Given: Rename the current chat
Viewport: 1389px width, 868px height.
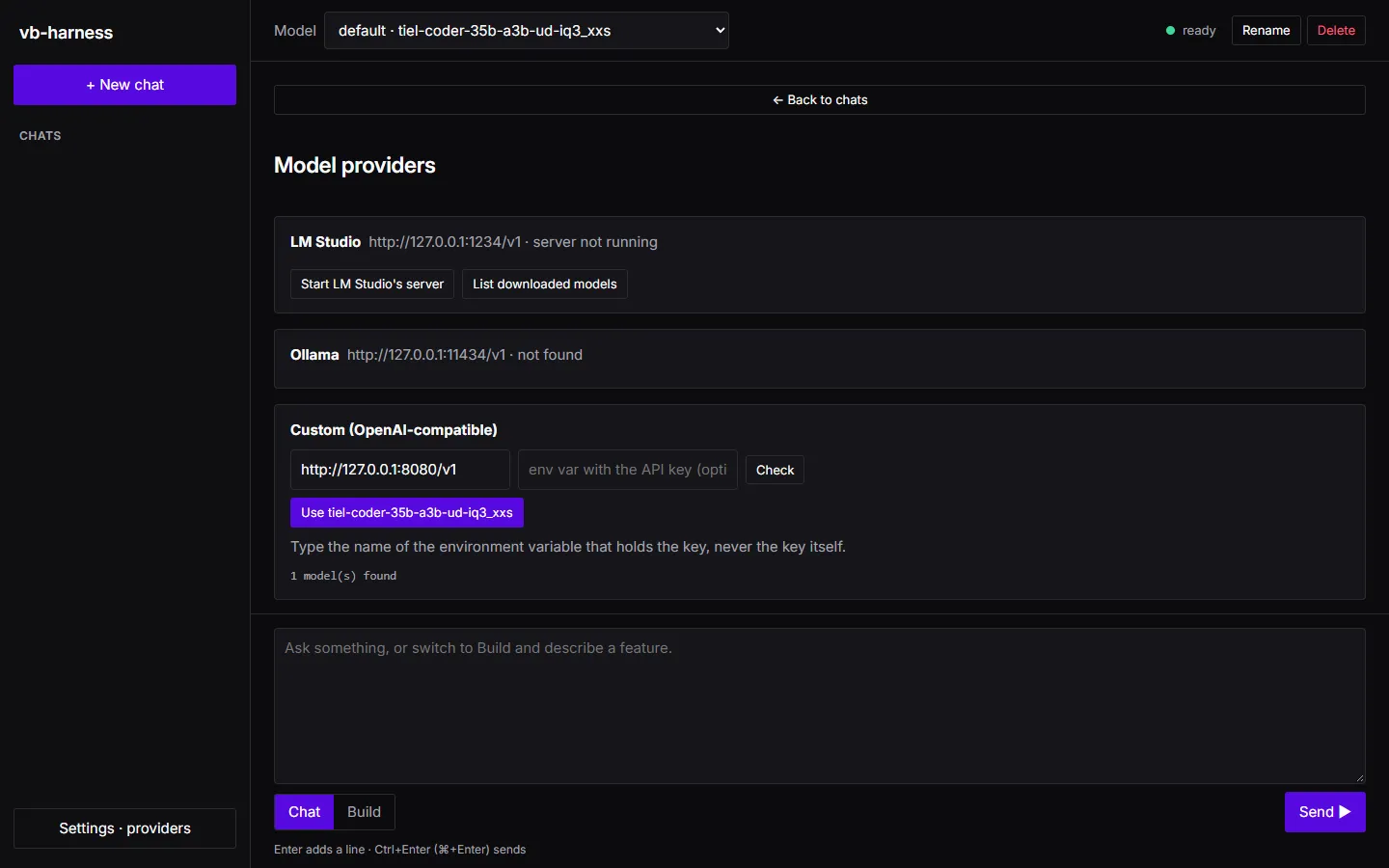Looking at the screenshot, I should tap(1266, 31).
